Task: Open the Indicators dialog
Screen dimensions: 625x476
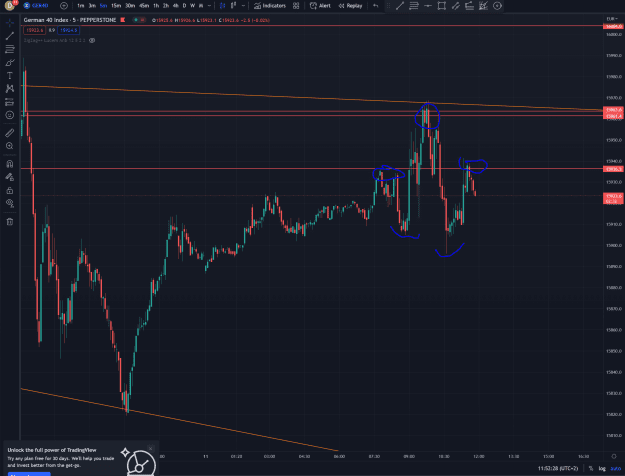Action: (270, 6)
